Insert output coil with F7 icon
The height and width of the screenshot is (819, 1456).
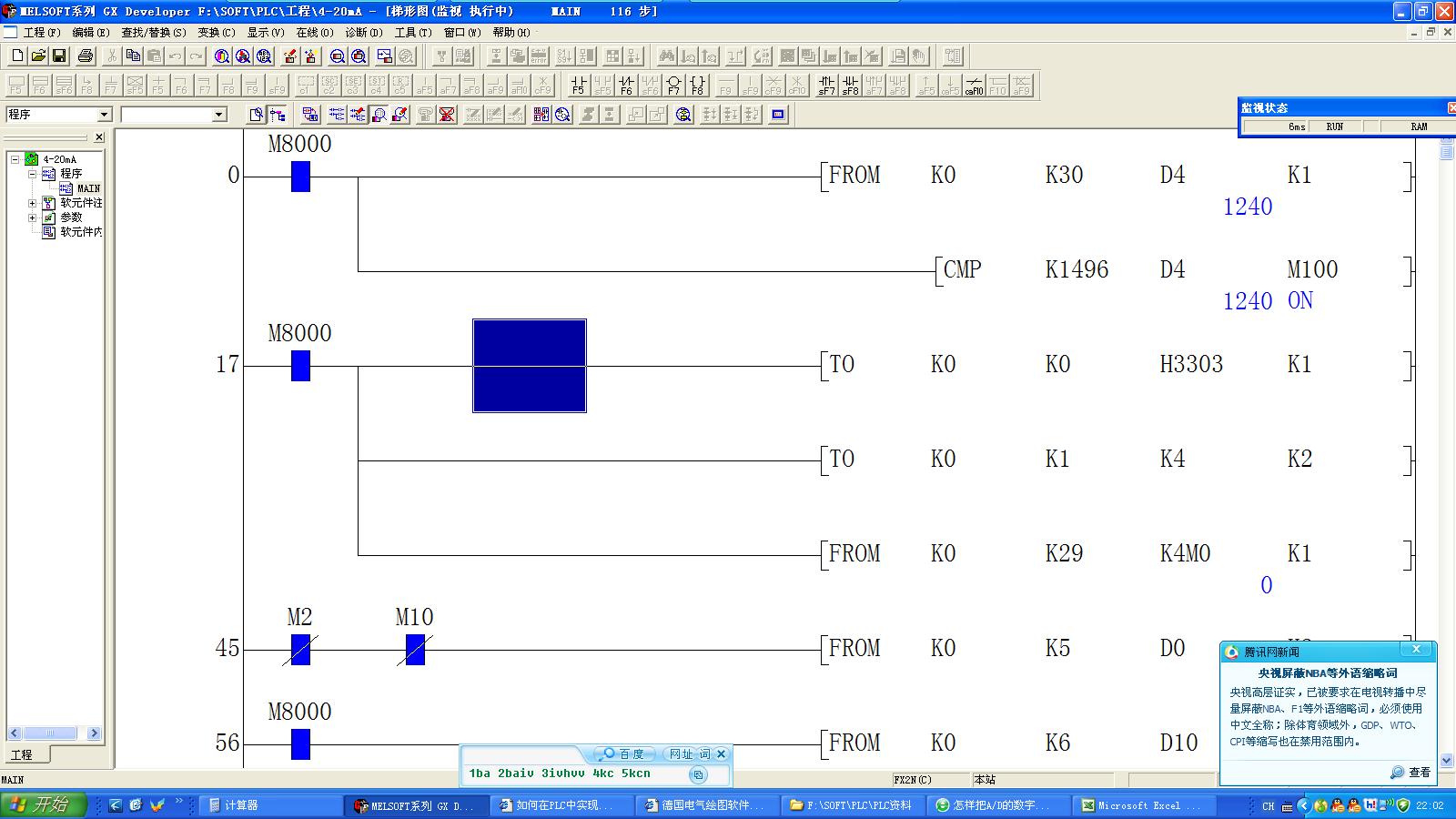point(673,86)
